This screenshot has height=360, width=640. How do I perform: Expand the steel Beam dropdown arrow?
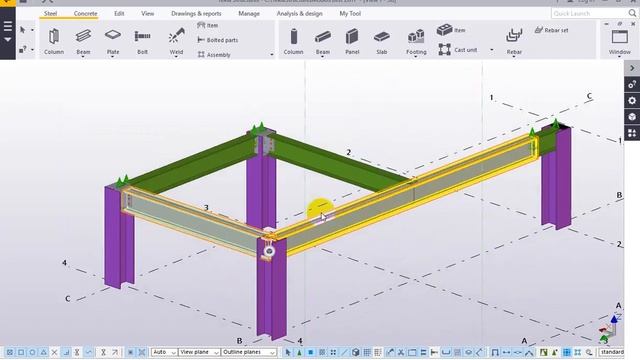click(x=83, y=57)
